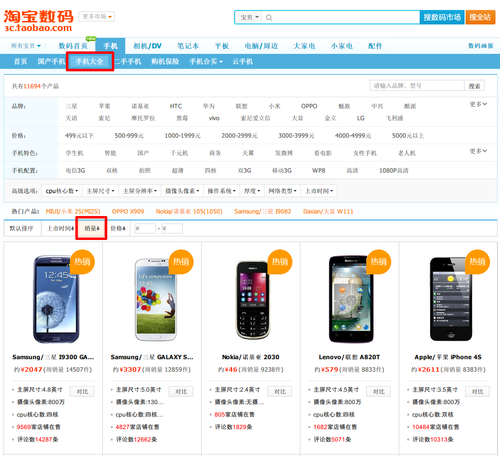Click the 热销 badge on Samsung GALAXY S4
Screen dimensions: 500x456
click(x=181, y=262)
